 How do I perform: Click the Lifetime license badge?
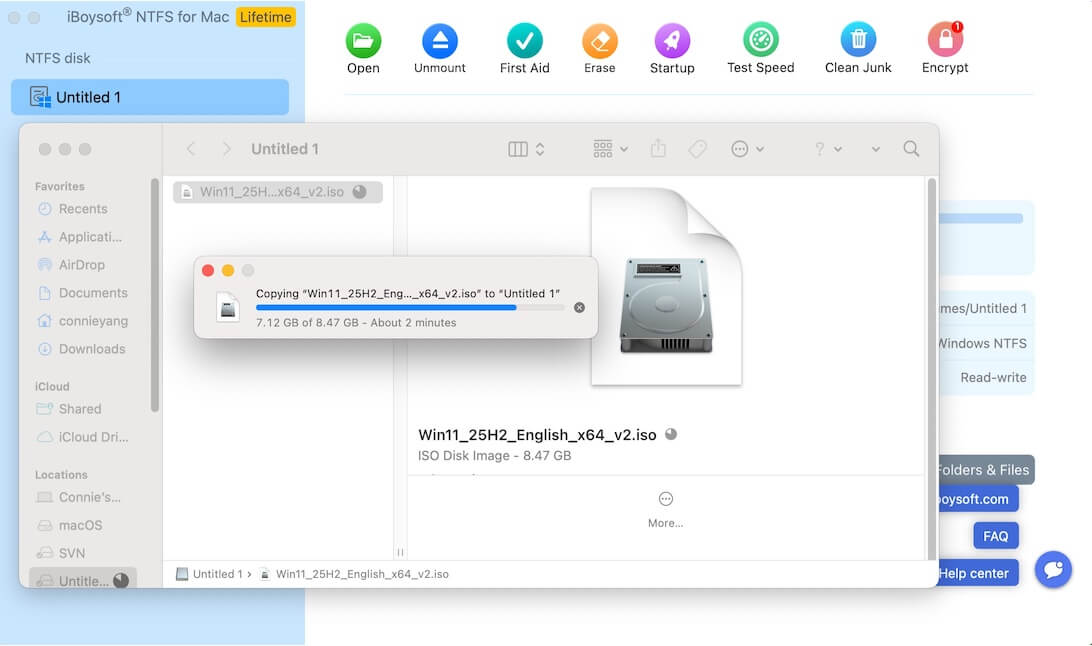266,17
